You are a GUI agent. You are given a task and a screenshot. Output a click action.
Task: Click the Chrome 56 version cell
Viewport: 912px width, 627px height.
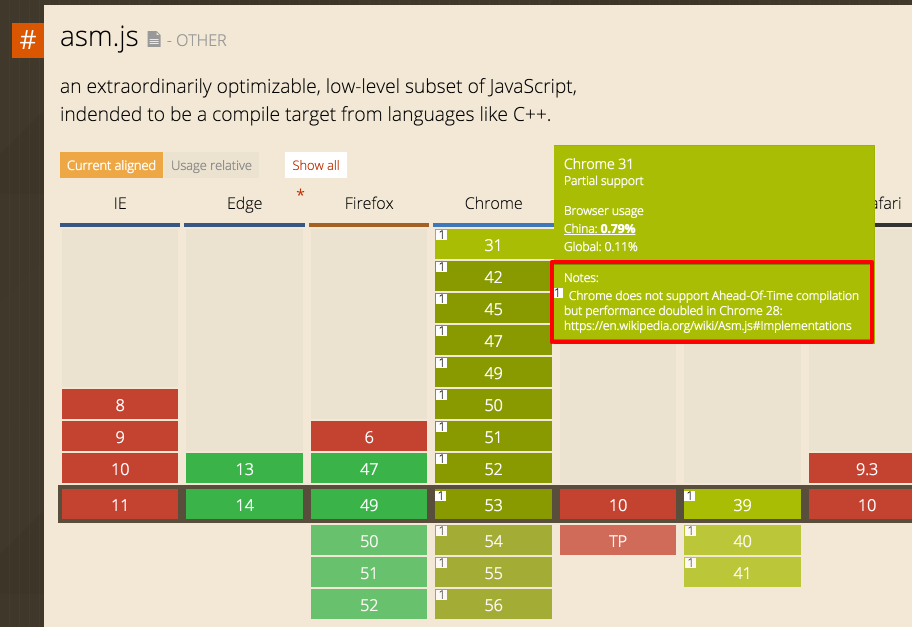[493, 604]
